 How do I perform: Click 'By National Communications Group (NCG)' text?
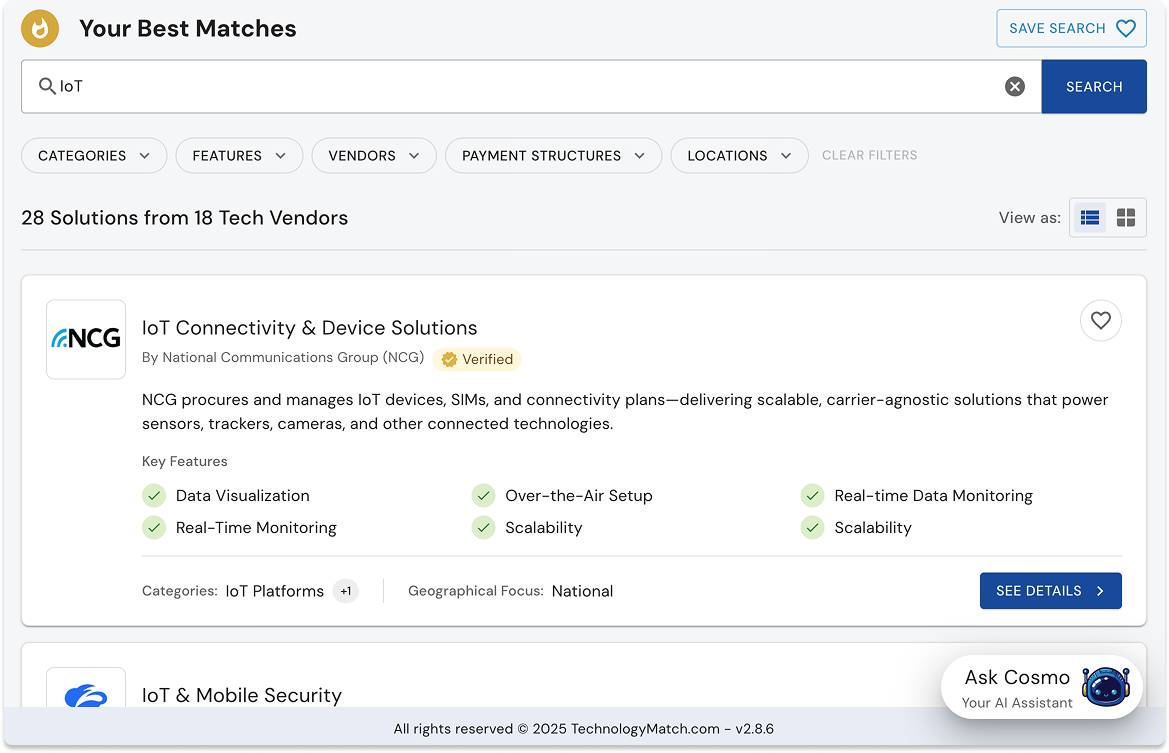[283, 358]
